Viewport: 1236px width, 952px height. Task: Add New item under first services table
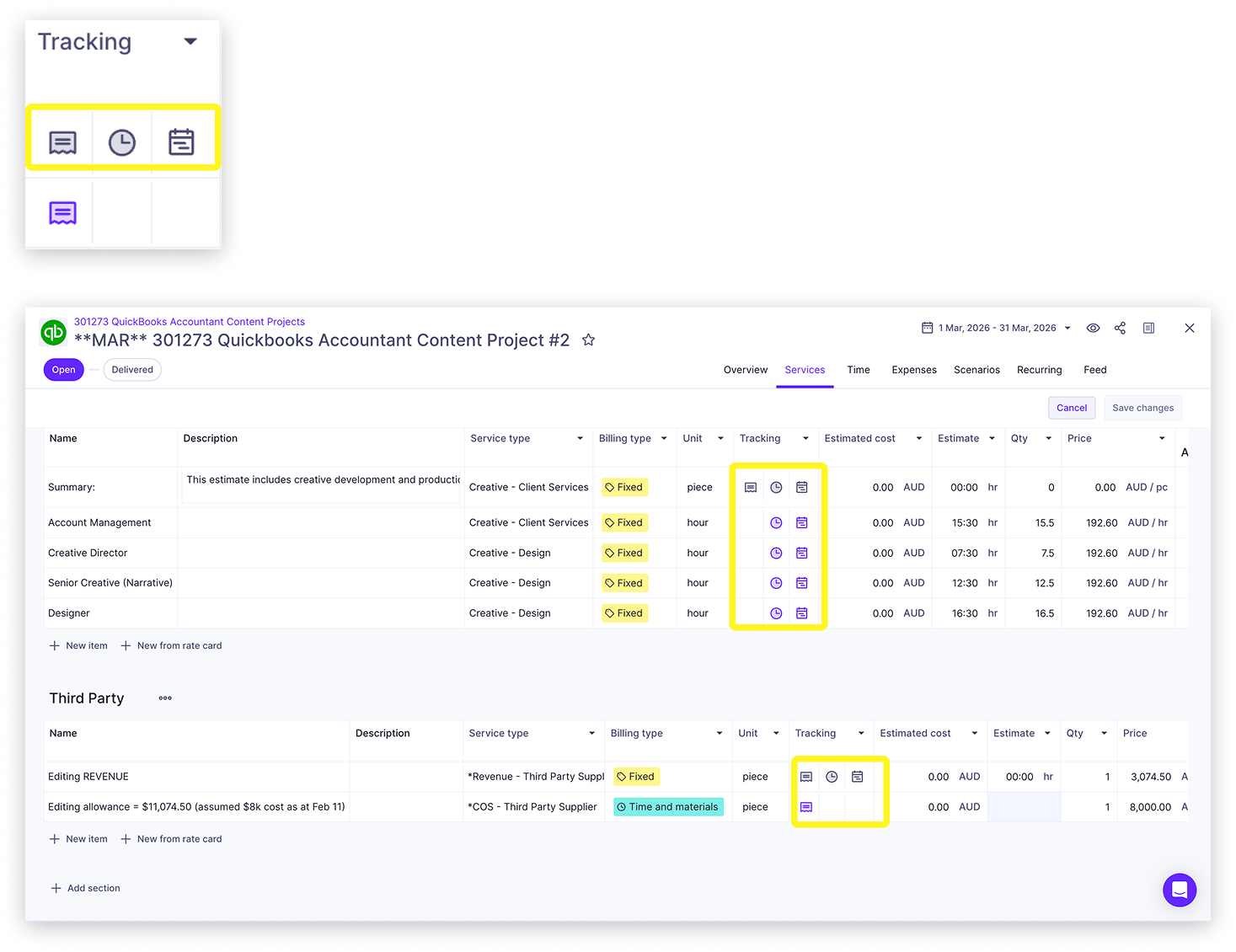[78, 646]
